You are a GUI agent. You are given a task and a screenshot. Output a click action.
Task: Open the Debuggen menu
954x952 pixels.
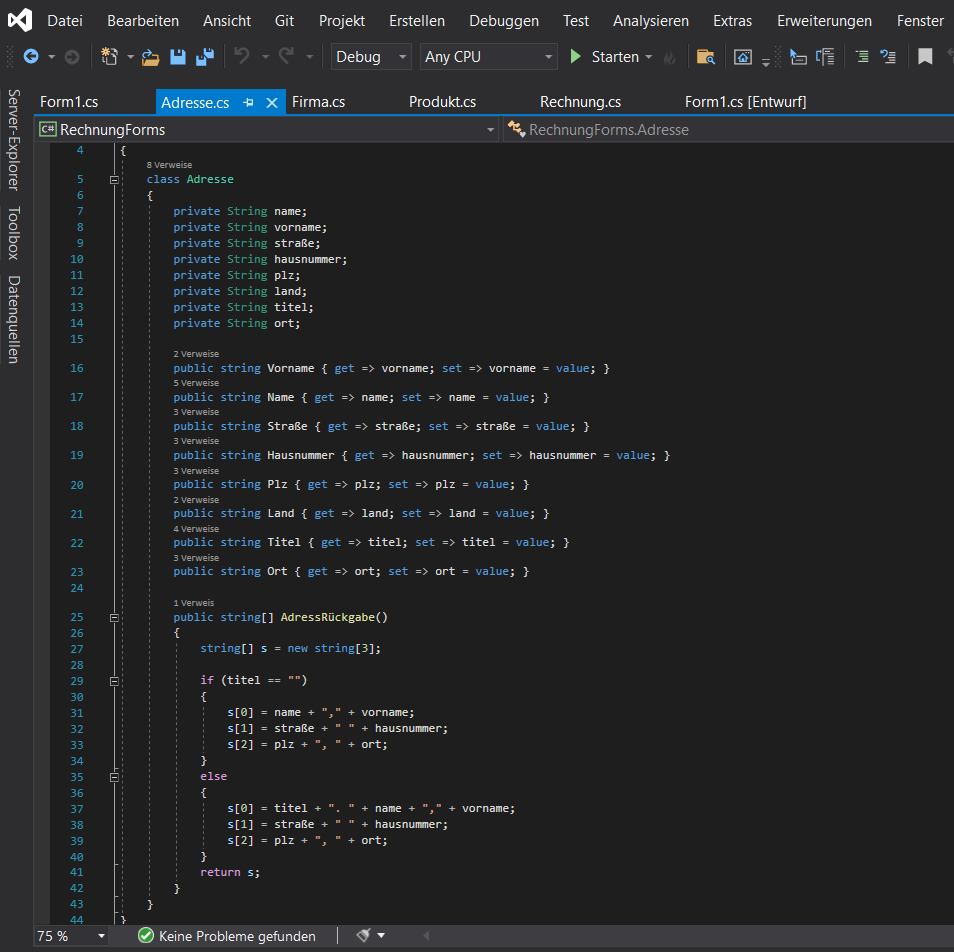[504, 21]
